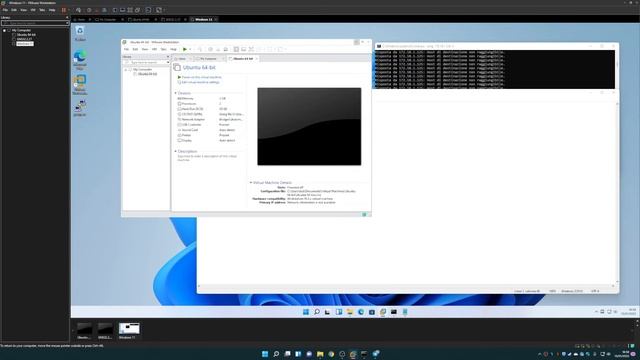Click the Processors device row
Screen dimensions: 640x360
coord(210,104)
